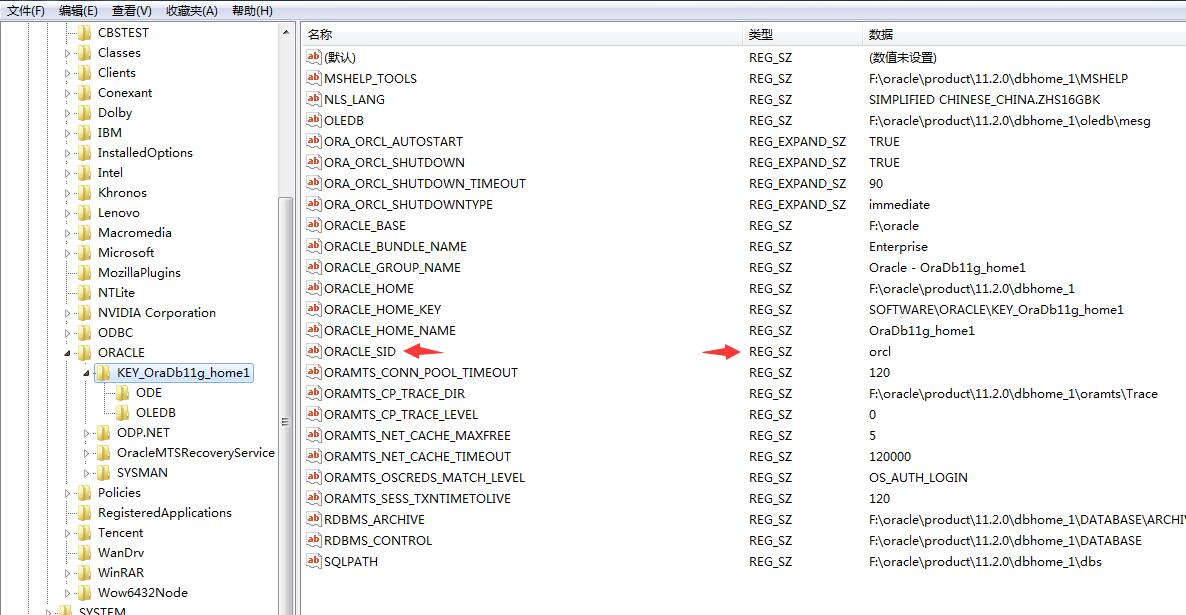
Task: Collapse the KEY_OraDb11g_home1 node
Action: pos(86,373)
